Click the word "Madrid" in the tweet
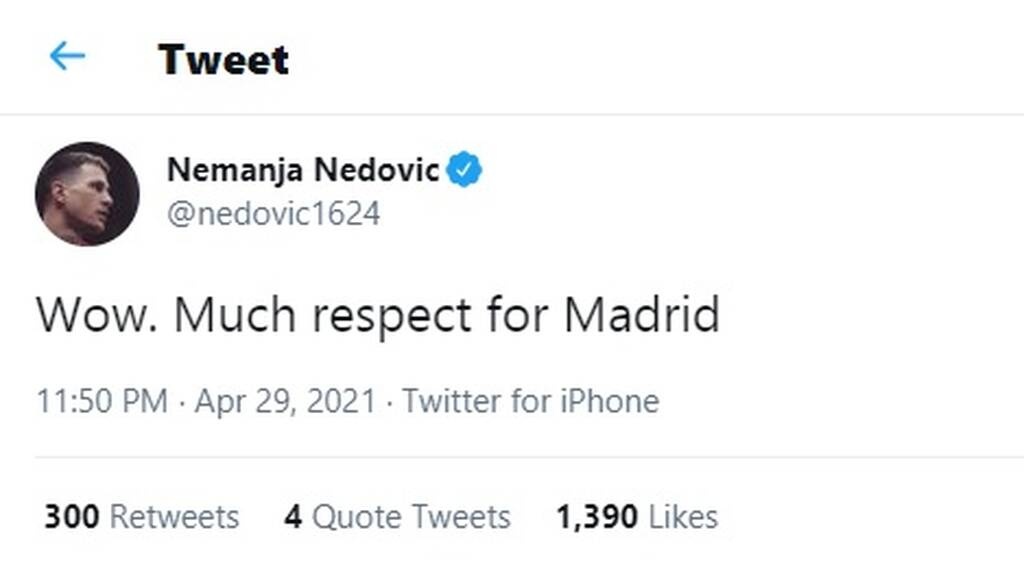This screenshot has height=563, width=1024. [641, 315]
